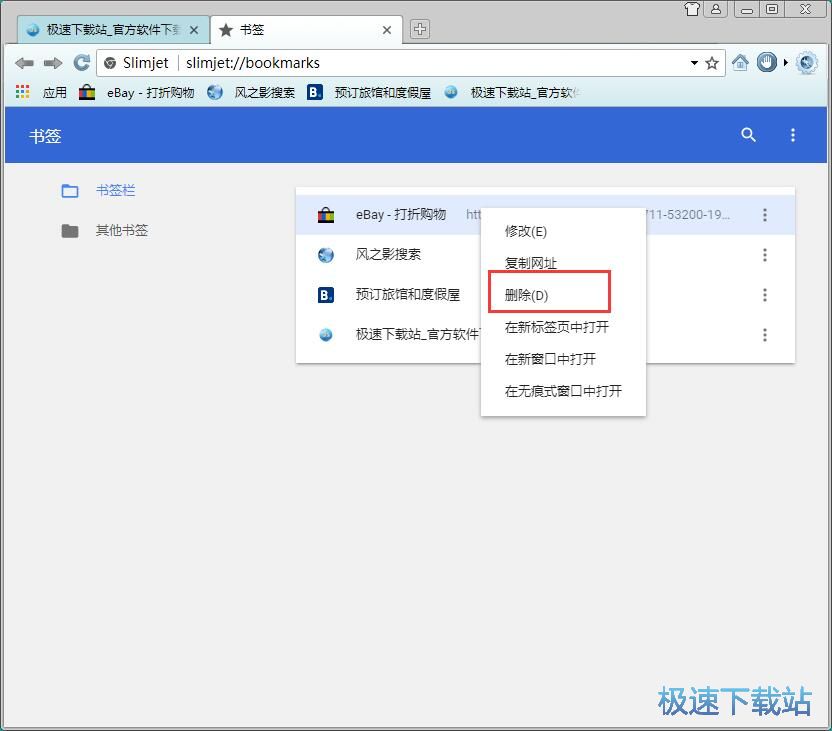Reload the page with the refresh icon
Screen dimensions: 832x731
click(x=81, y=63)
